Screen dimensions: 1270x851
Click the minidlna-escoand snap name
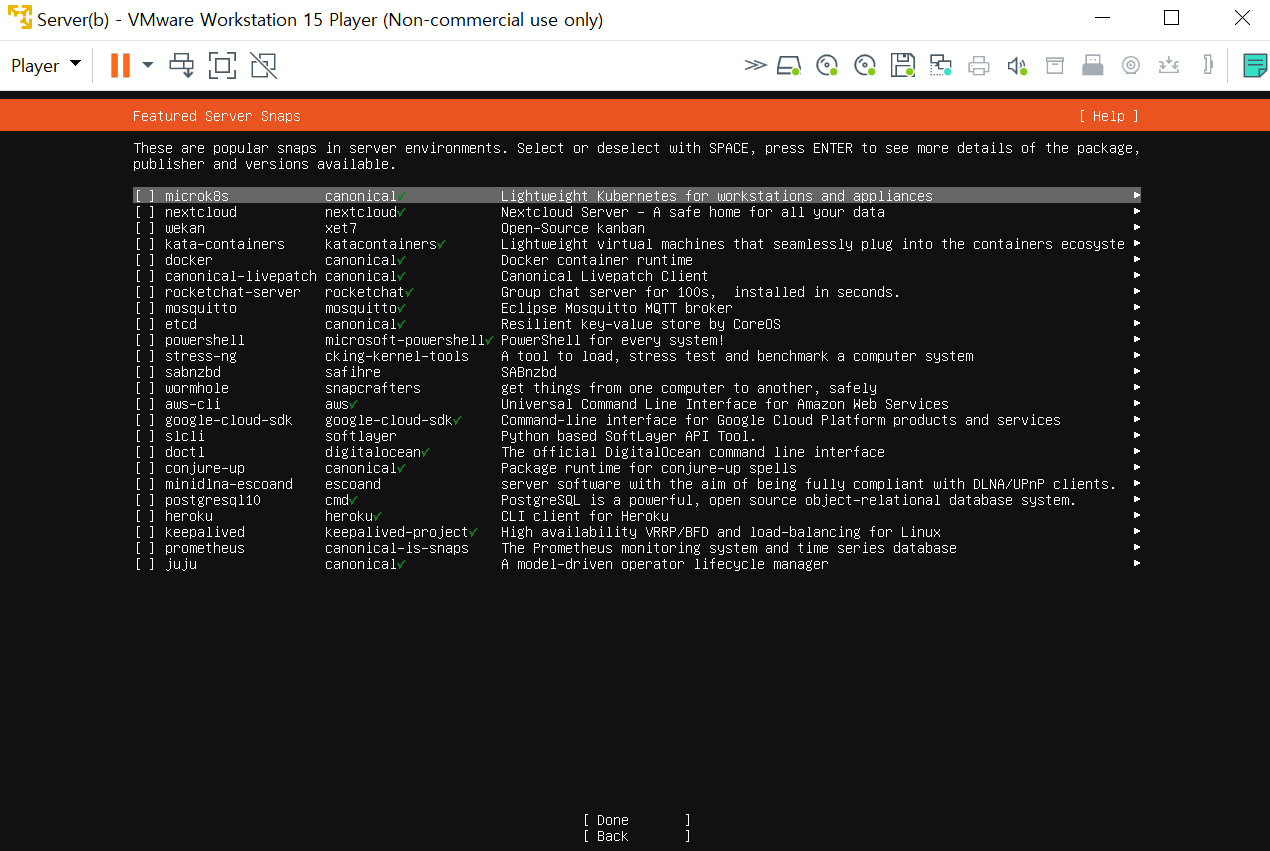pos(229,484)
